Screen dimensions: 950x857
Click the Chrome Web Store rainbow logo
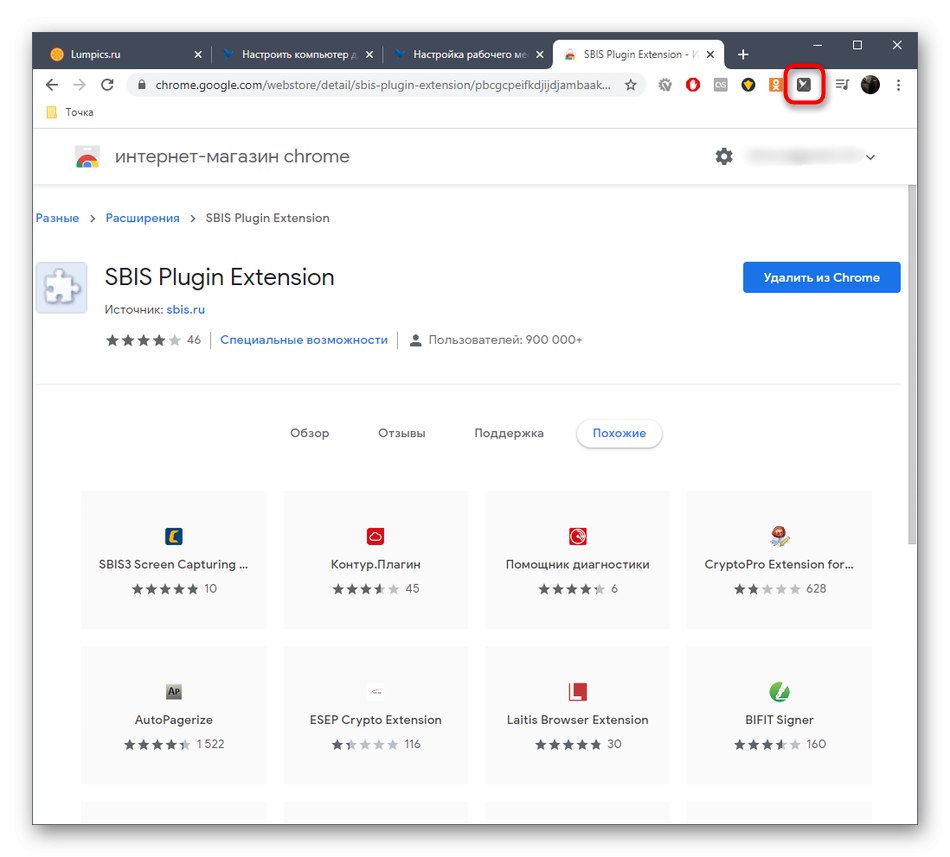tap(87, 157)
